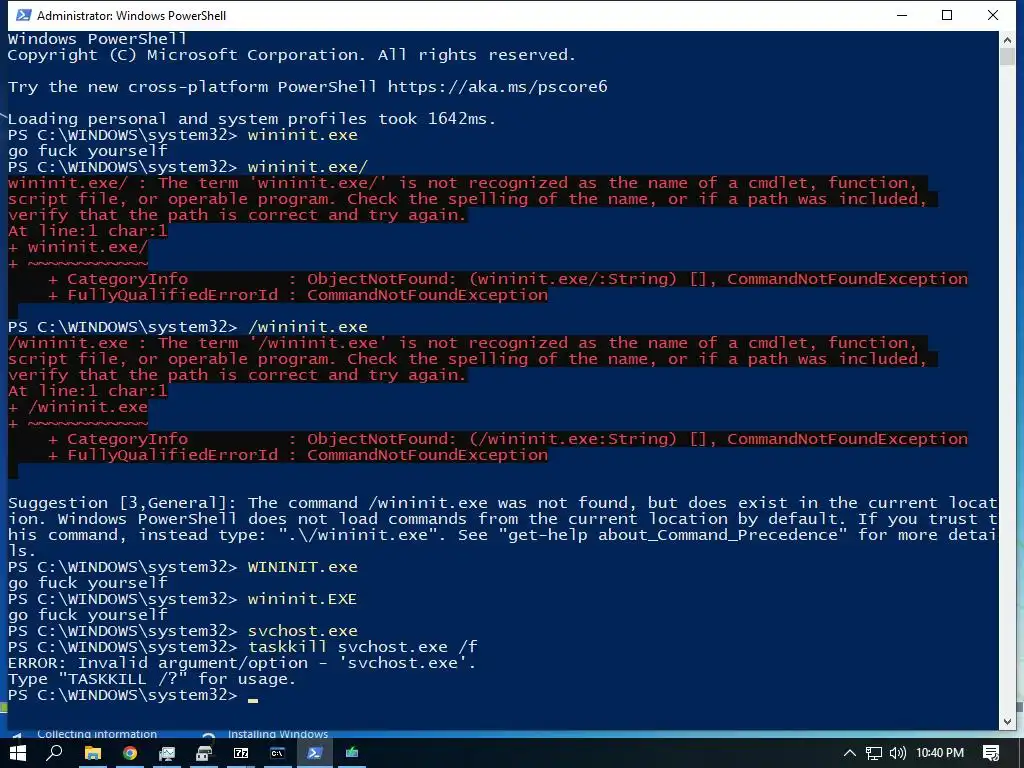The height and width of the screenshot is (768, 1024).
Task: Click the 'Administrator: Windows PowerShell' title text
Action: point(131,15)
